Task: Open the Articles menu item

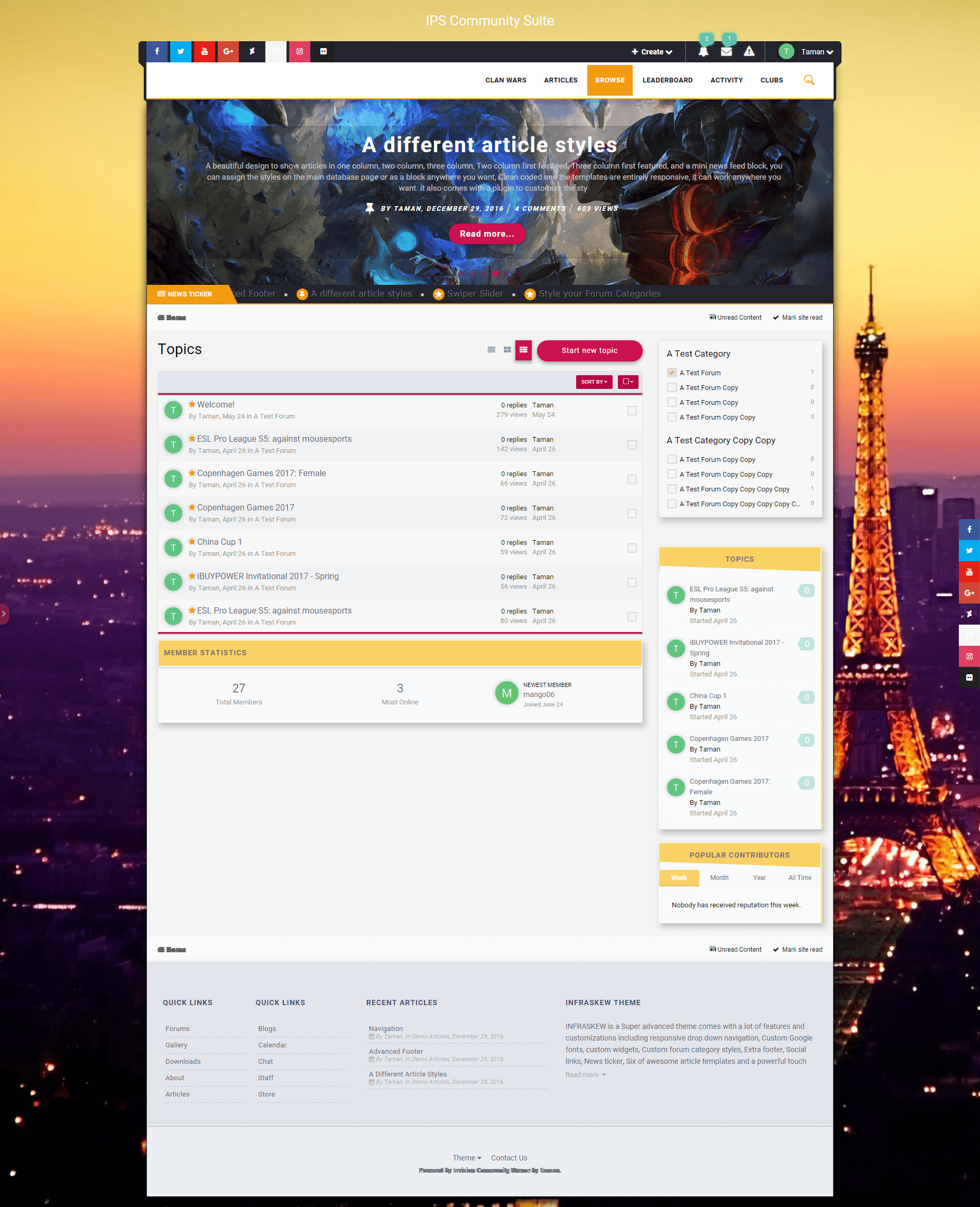Action: [560, 80]
